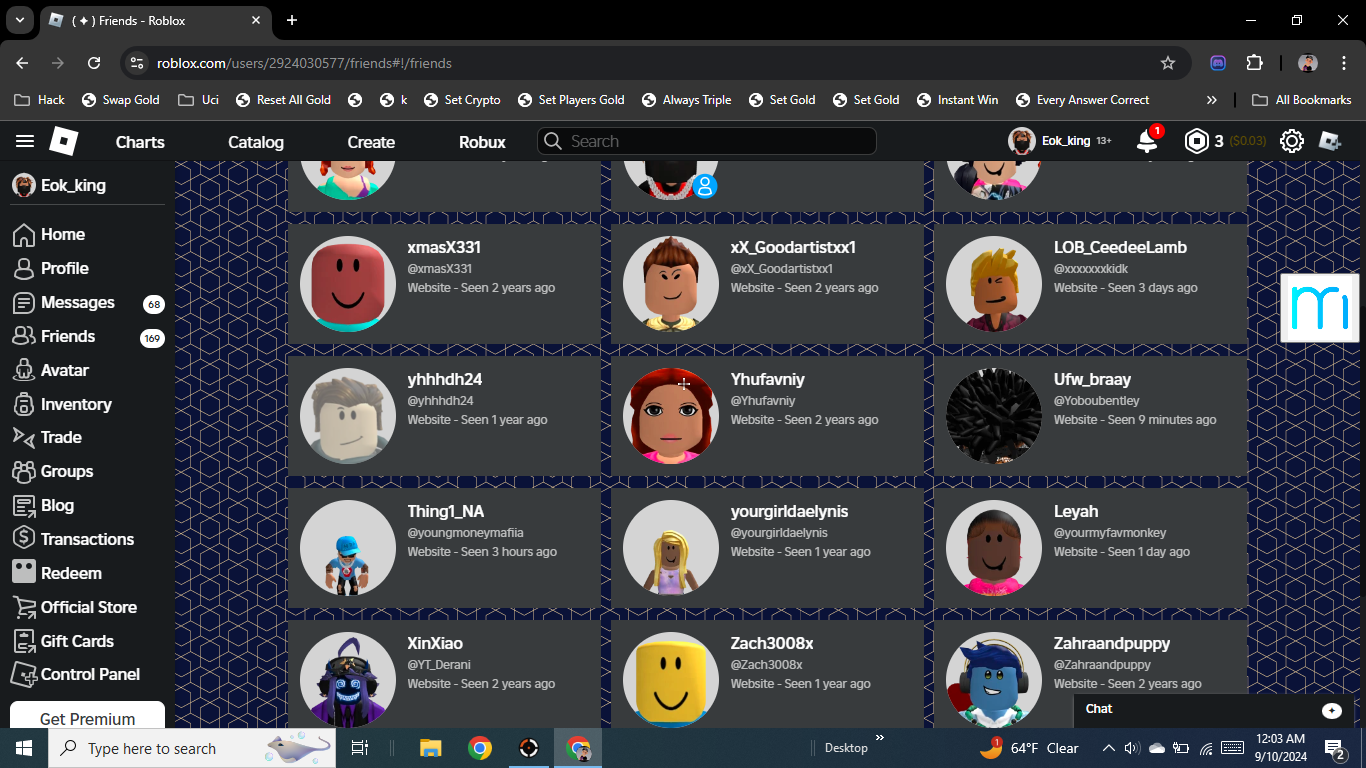The image size is (1366, 768).
Task: Go back in browser history
Action: point(22,63)
